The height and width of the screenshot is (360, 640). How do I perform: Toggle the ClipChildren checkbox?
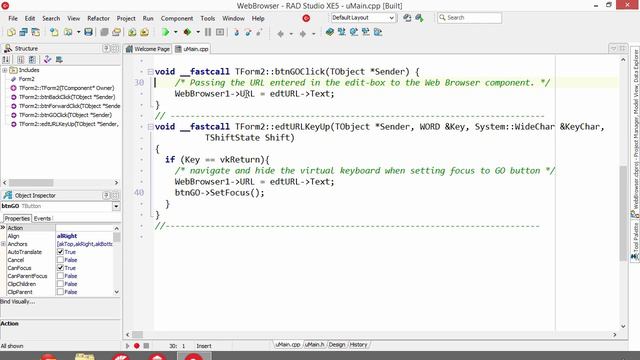click(60, 284)
